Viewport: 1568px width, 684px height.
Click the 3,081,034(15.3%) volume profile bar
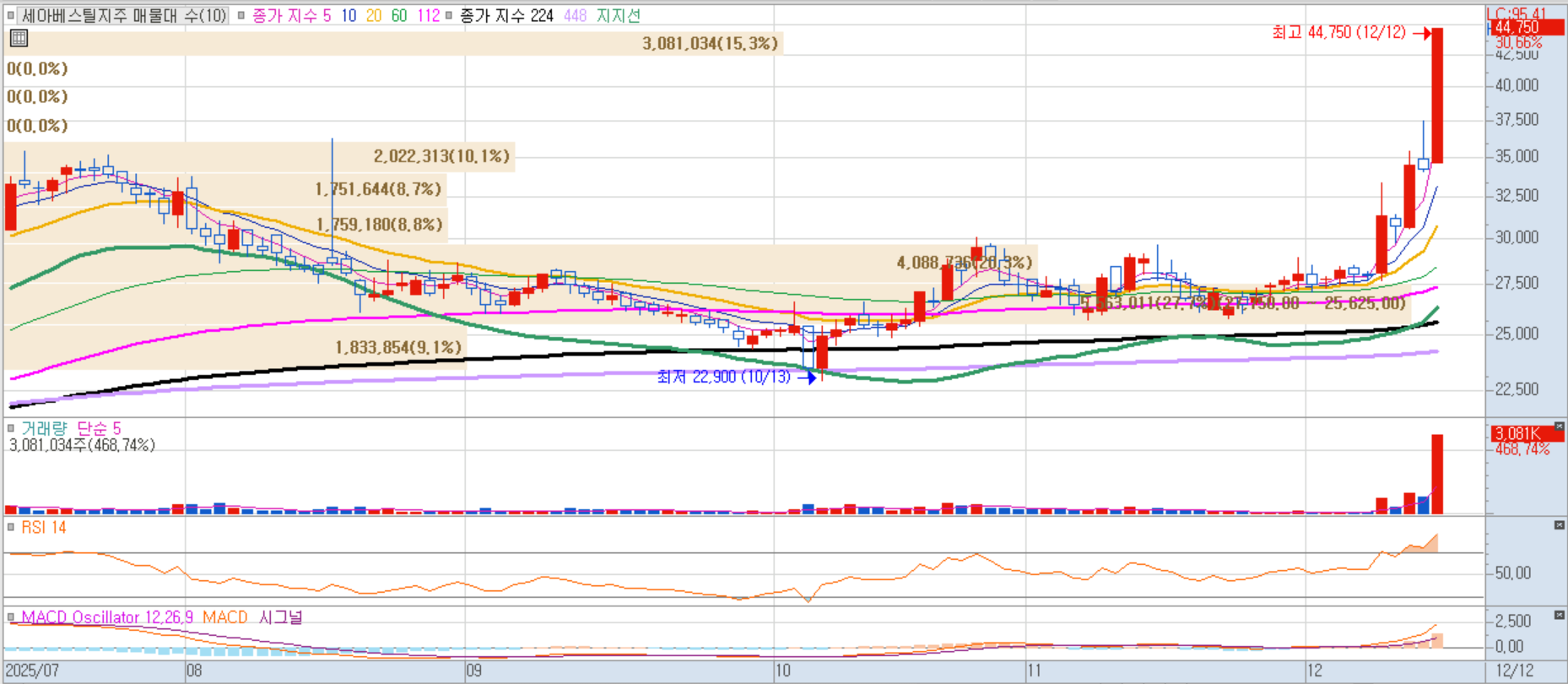point(393,43)
